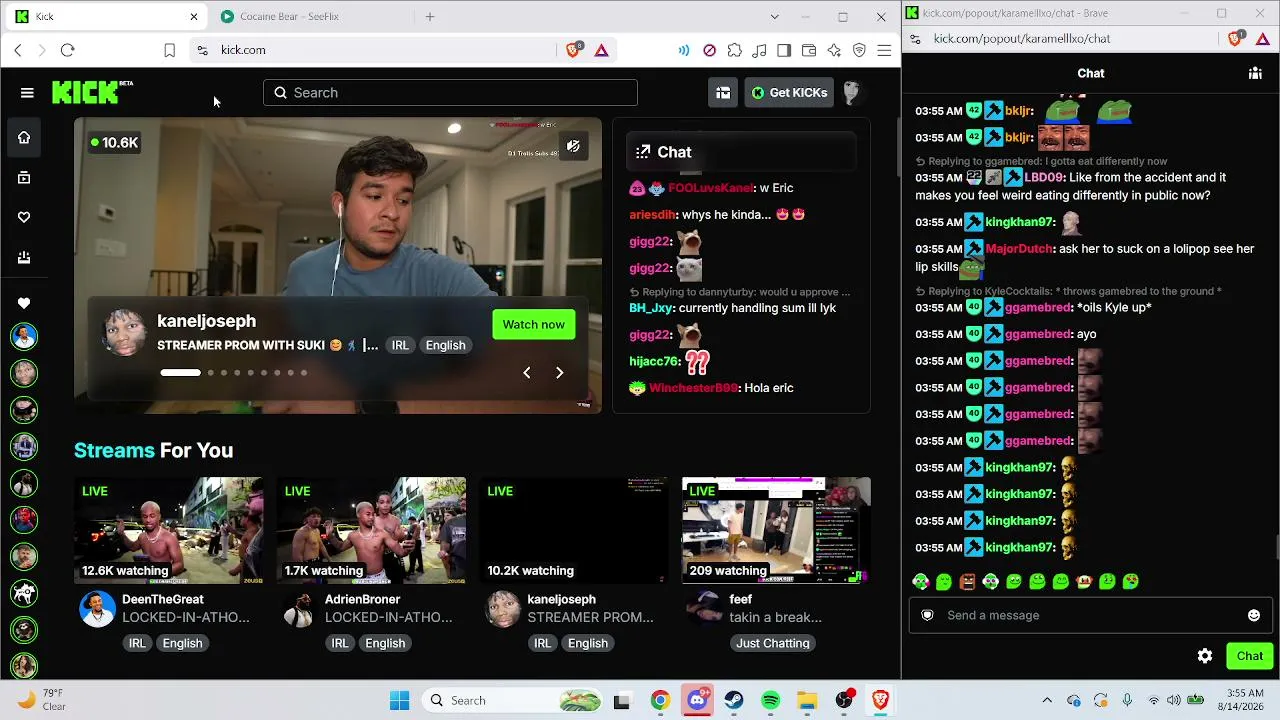
Task: Toggle the browser sidebar panel
Action: (x=784, y=50)
